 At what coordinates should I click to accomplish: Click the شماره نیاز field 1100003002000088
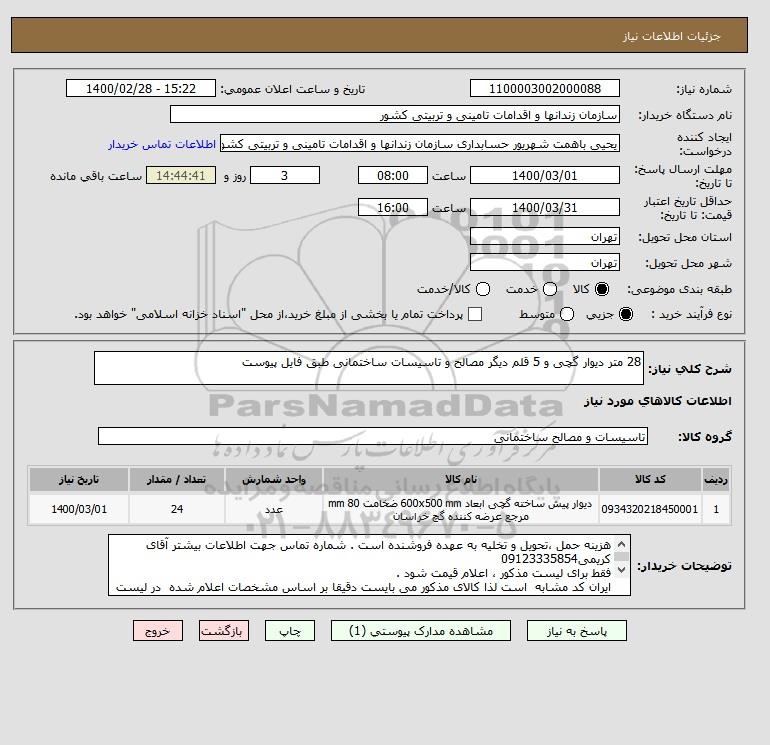pyautogui.click(x=545, y=88)
